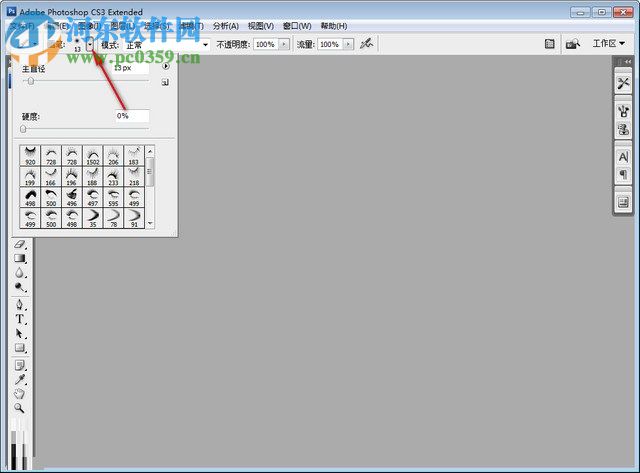
Task: Open the Tool Presets panel icon
Action: [x=623, y=84]
